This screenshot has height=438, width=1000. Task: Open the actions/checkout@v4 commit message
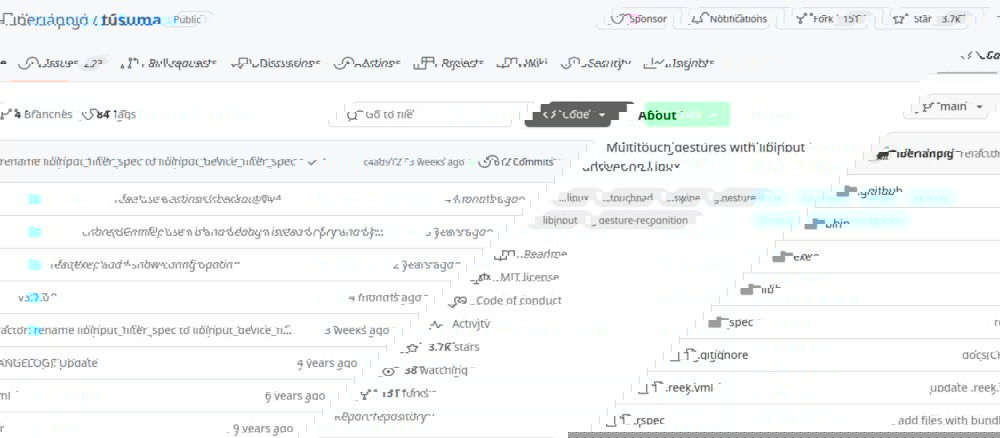(x=198, y=199)
